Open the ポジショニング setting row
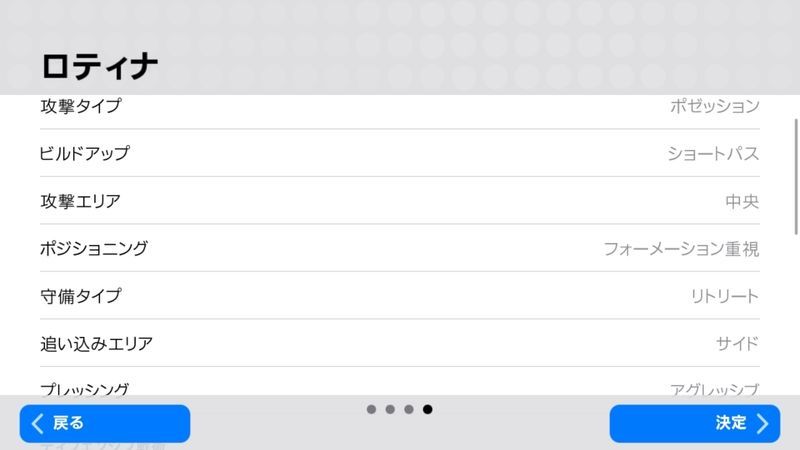Viewport: 800px width, 450px height. point(399,248)
